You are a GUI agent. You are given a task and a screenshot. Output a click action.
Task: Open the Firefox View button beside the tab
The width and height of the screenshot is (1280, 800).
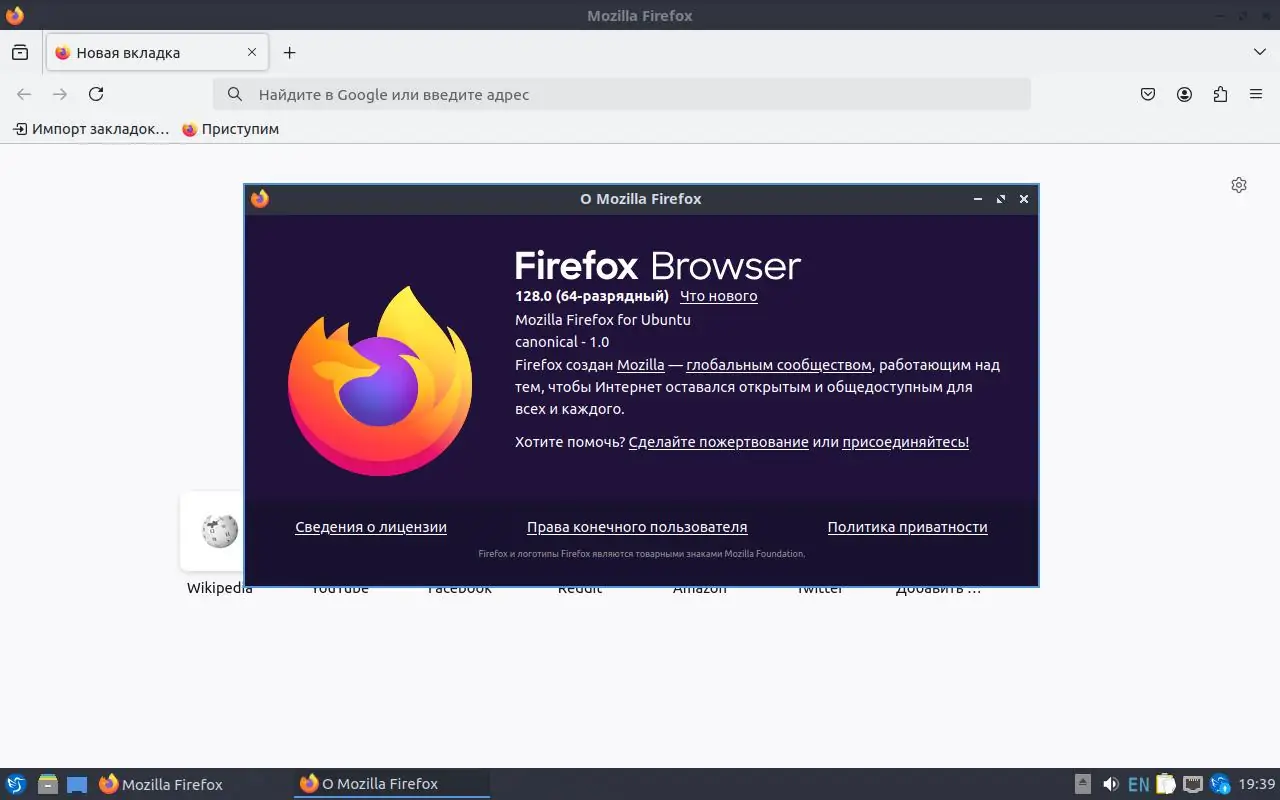(x=20, y=52)
